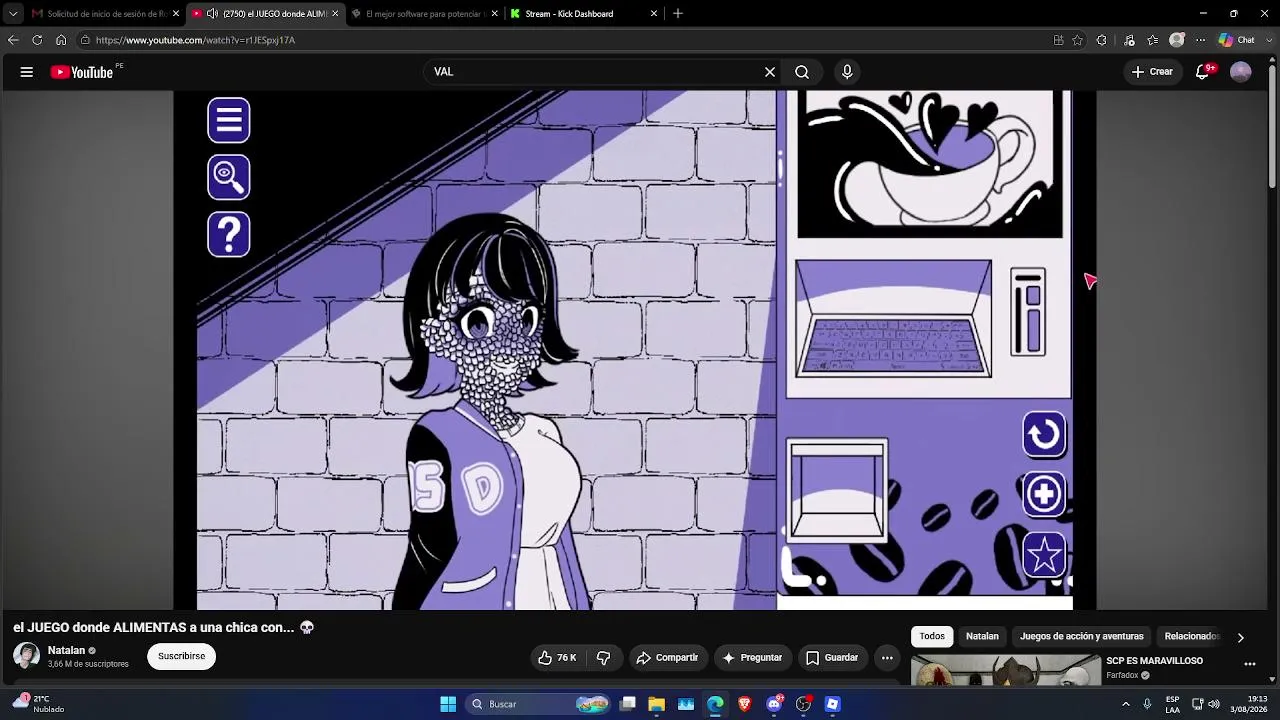This screenshot has width=1280, height=720.
Task: Select the Todos filter chip
Action: [932, 636]
